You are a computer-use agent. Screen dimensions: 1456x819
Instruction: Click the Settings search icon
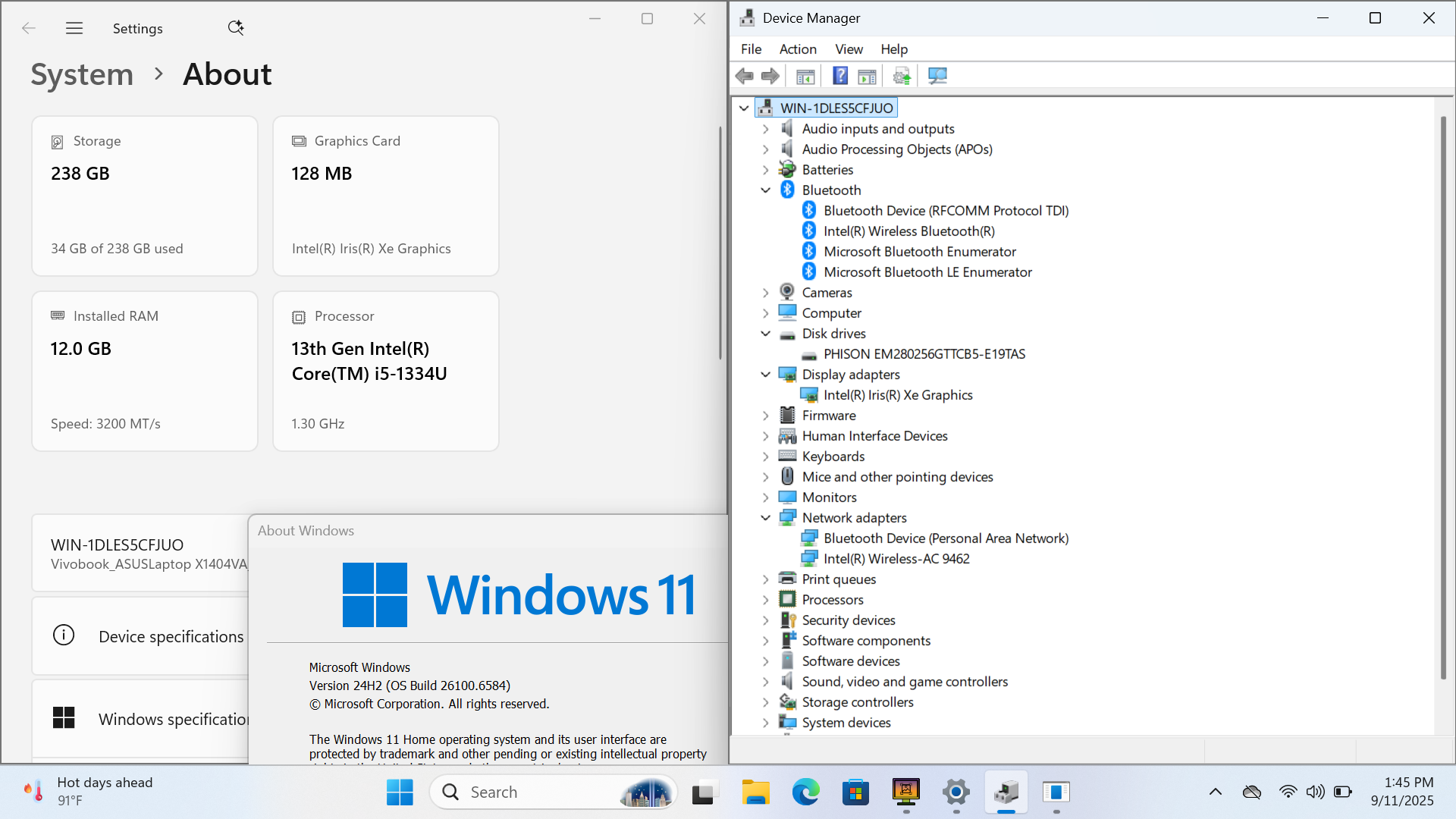coord(236,28)
